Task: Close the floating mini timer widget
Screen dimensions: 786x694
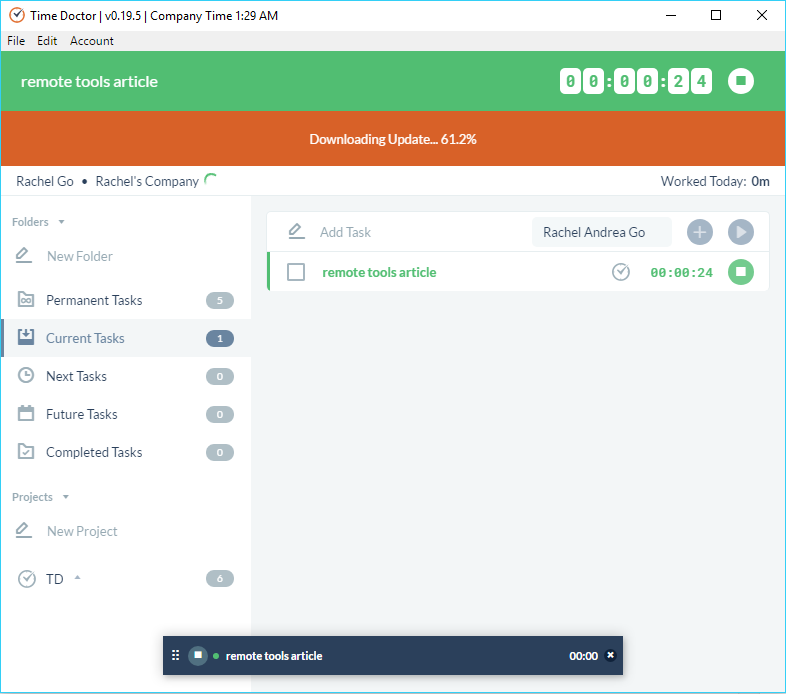Action: coord(610,655)
